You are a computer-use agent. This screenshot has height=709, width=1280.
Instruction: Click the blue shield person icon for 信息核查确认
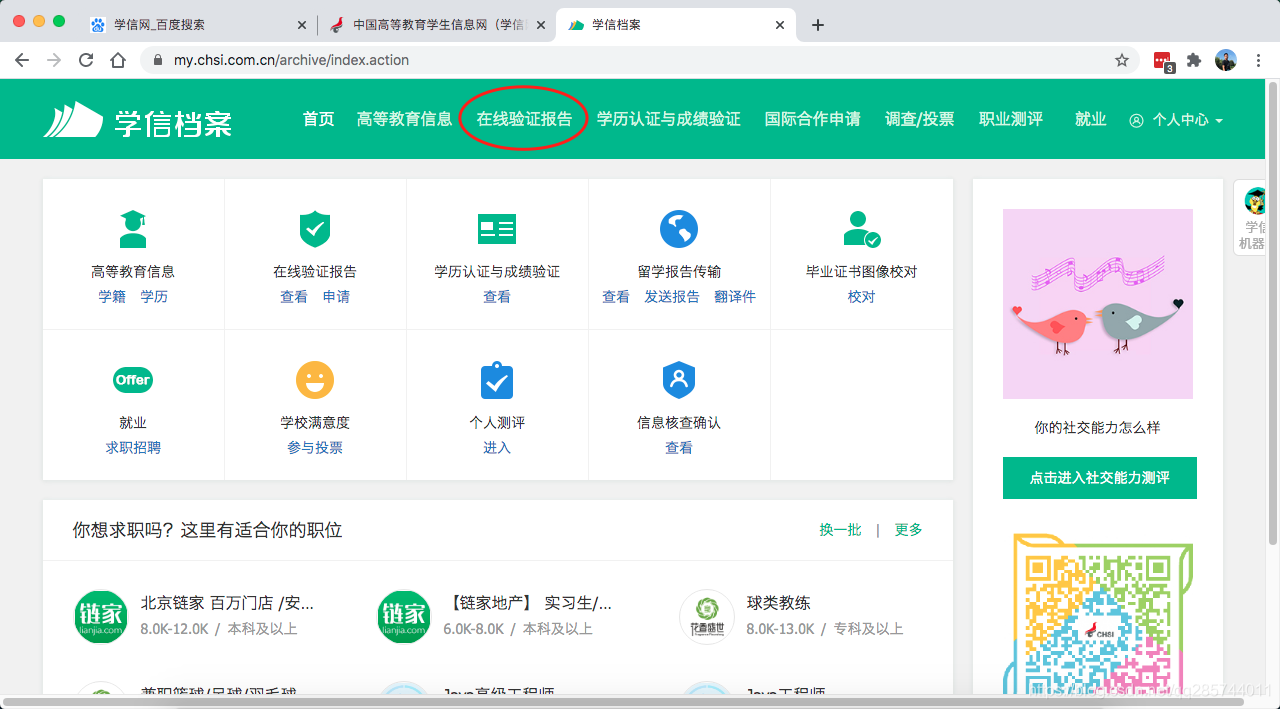click(x=679, y=380)
